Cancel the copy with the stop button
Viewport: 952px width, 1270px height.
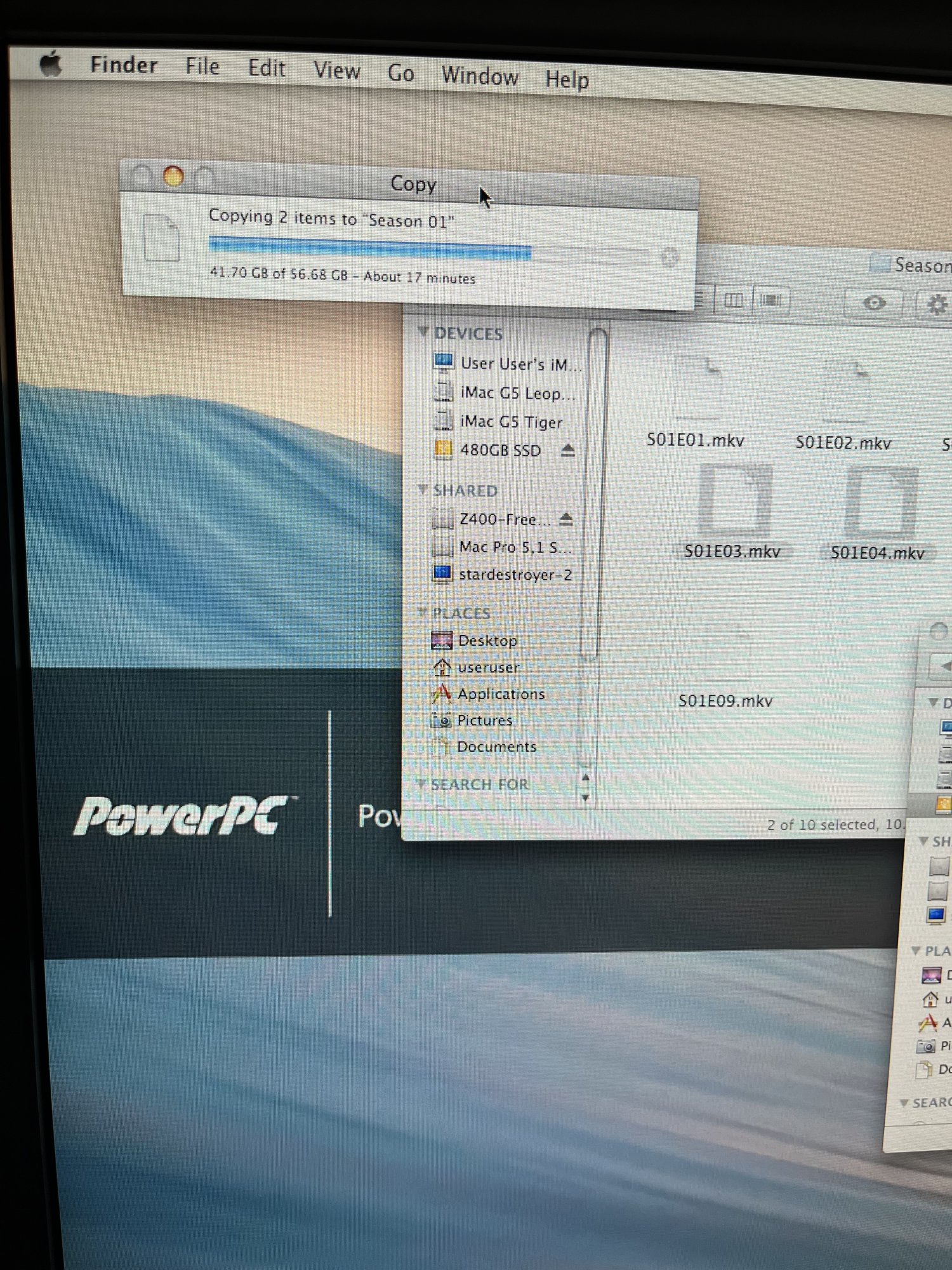point(669,258)
